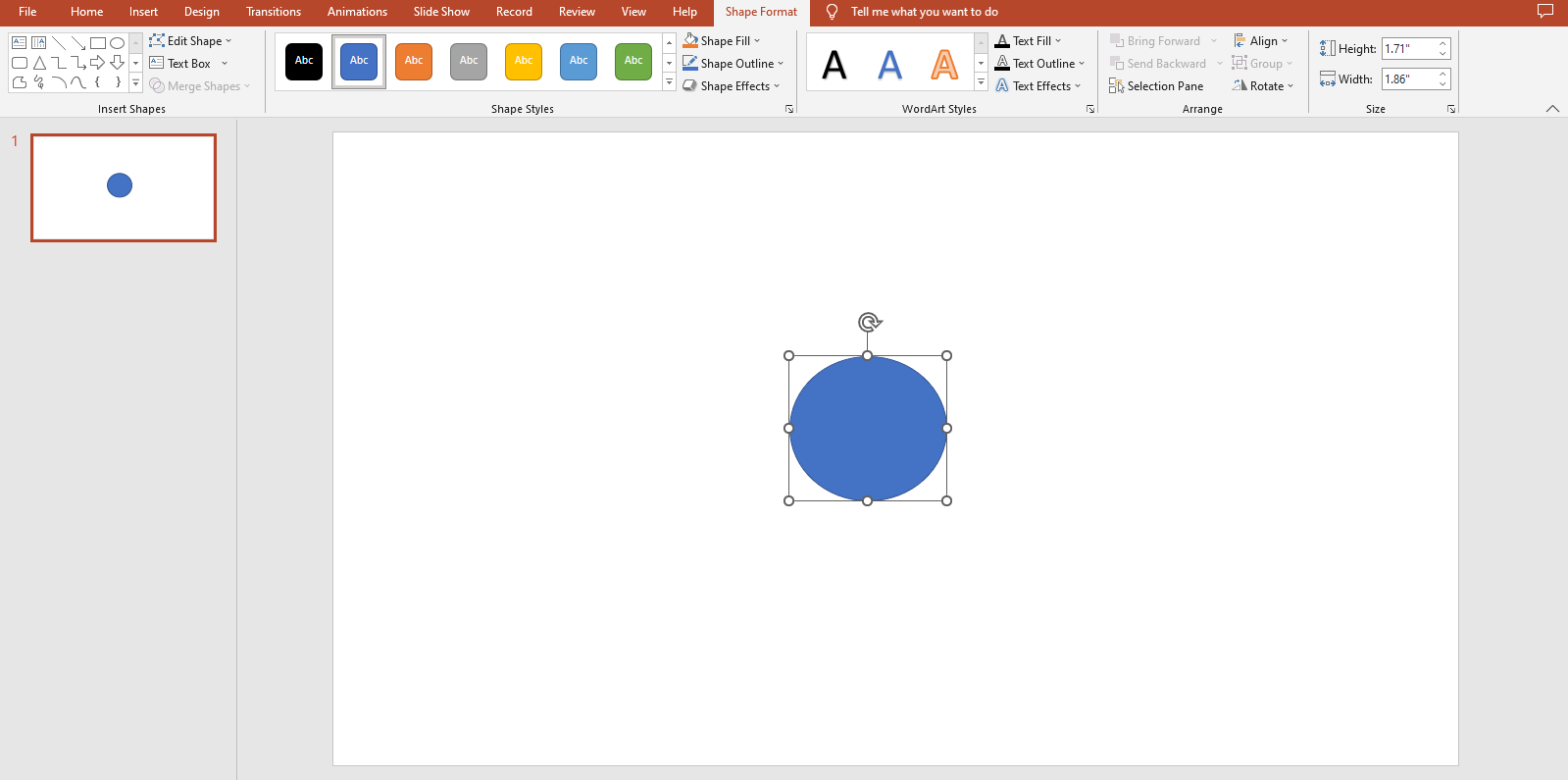Apply the black Abc shape style
The width and height of the screenshot is (1568, 780).
[304, 62]
